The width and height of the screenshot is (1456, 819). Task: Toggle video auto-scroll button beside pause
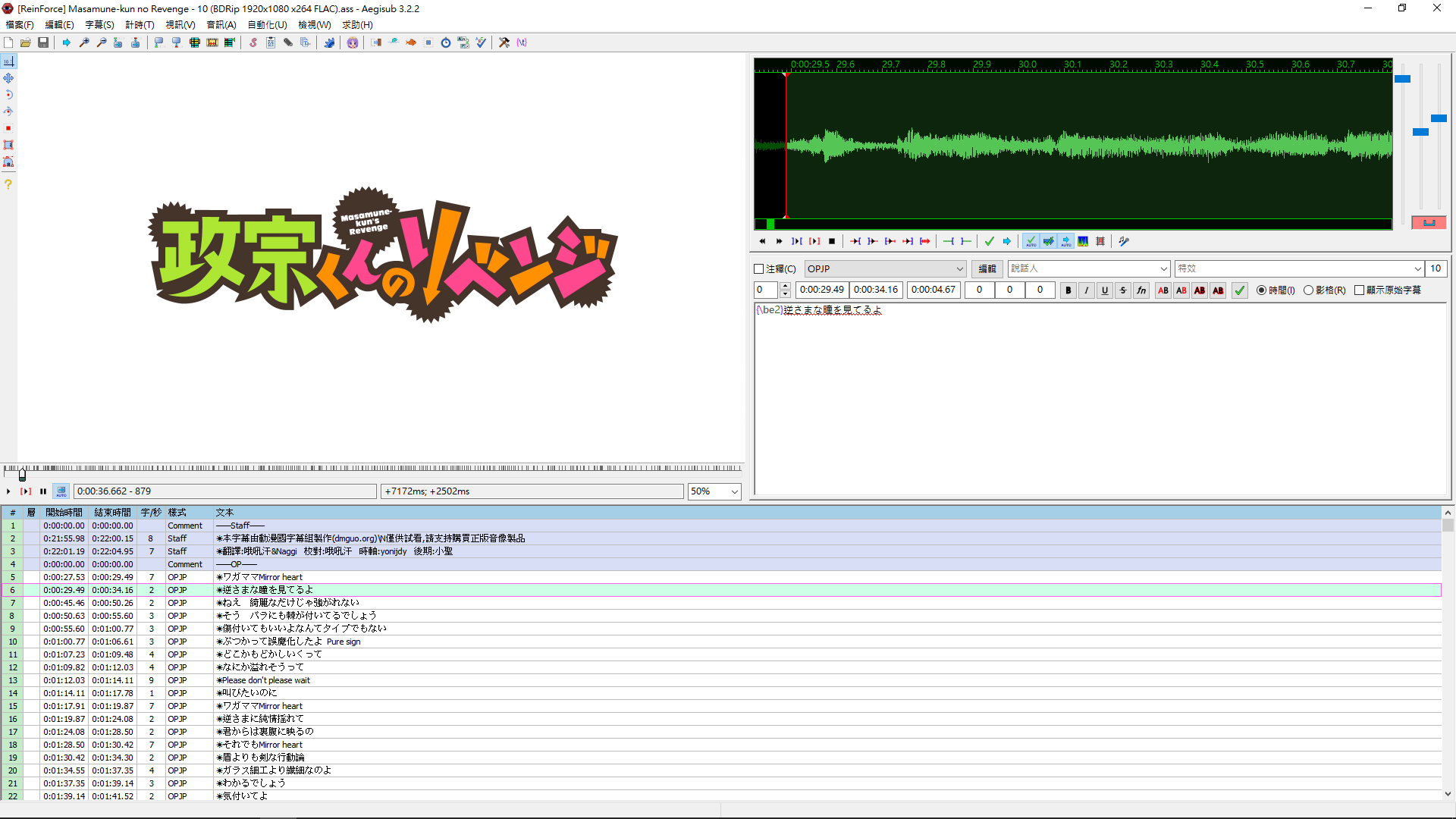click(x=61, y=491)
